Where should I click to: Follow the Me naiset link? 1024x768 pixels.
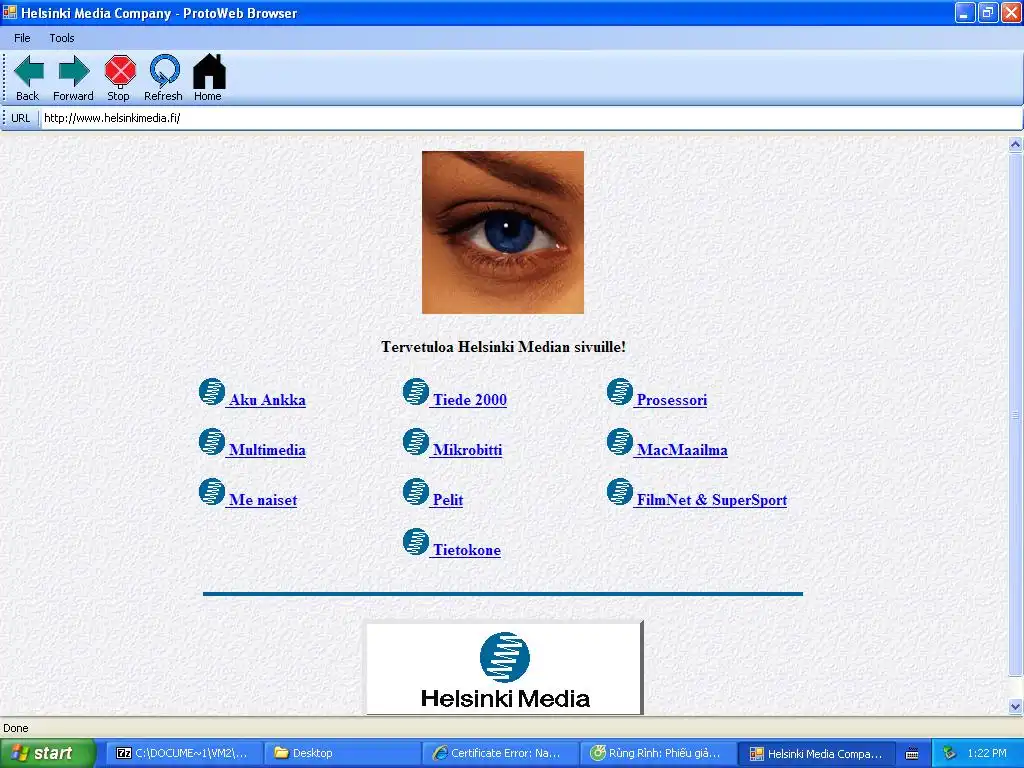pyautogui.click(x=263, y=500)
